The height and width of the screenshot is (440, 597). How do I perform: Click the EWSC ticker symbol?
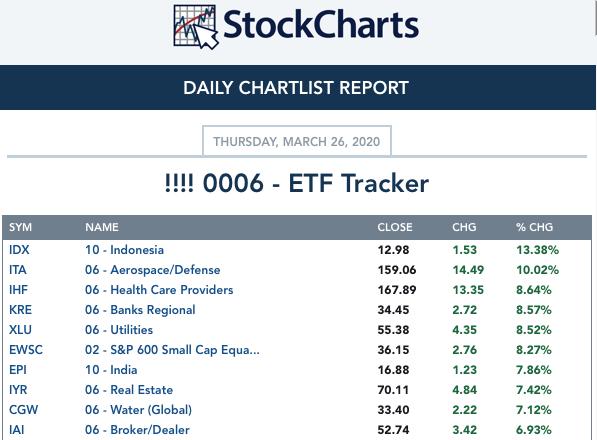tap(26, 350)
